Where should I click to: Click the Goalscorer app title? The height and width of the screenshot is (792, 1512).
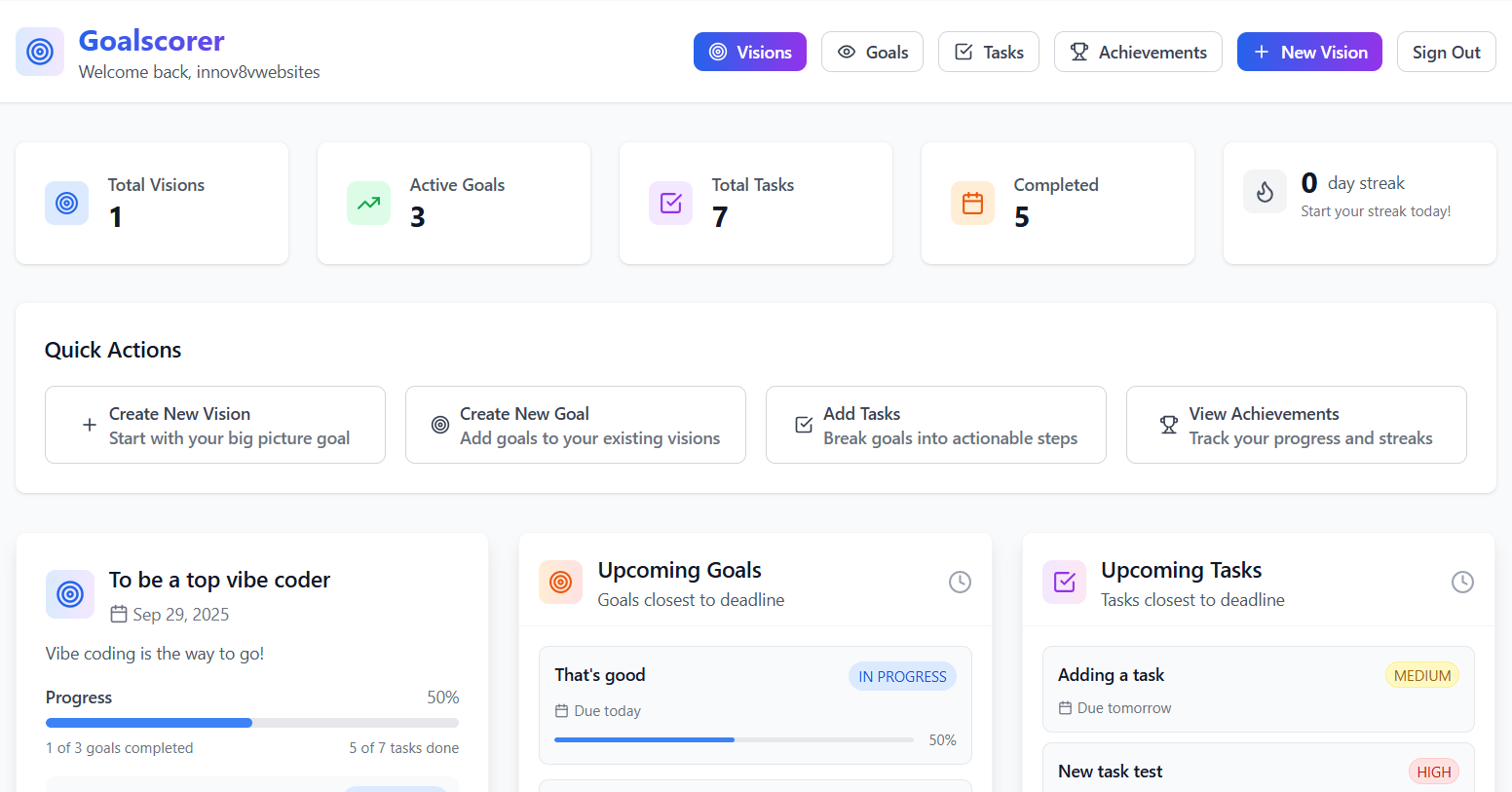click(x=151, y=40)
